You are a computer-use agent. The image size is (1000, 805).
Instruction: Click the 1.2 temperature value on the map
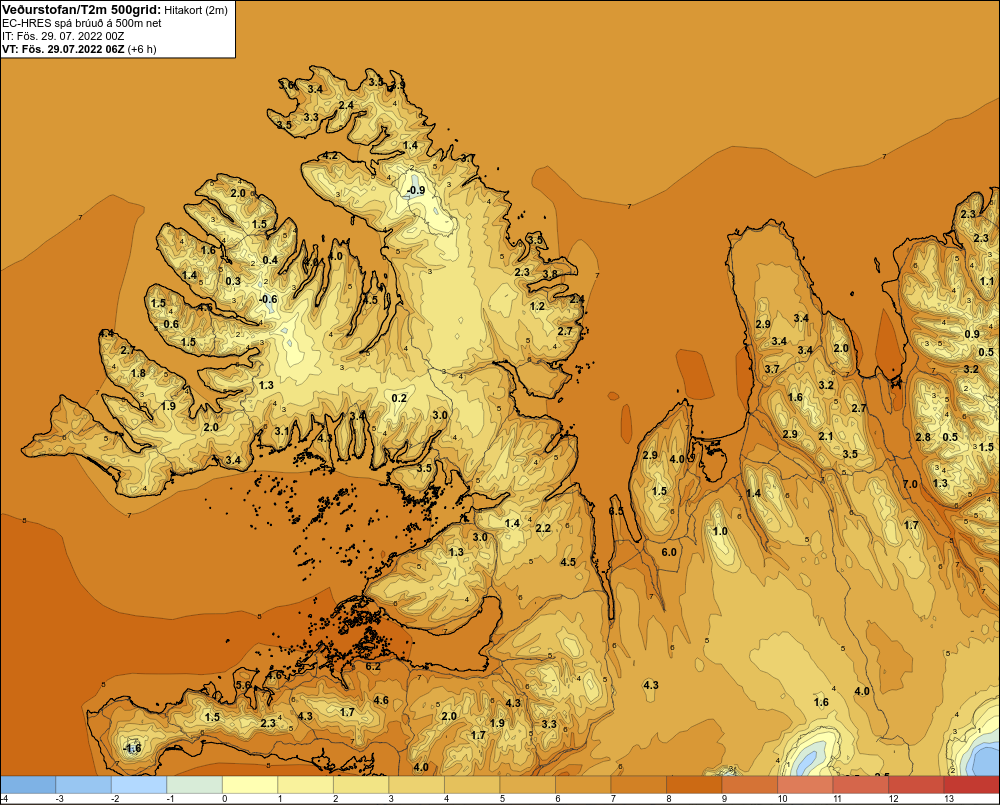pyautogui.click(x=538, y=306)
